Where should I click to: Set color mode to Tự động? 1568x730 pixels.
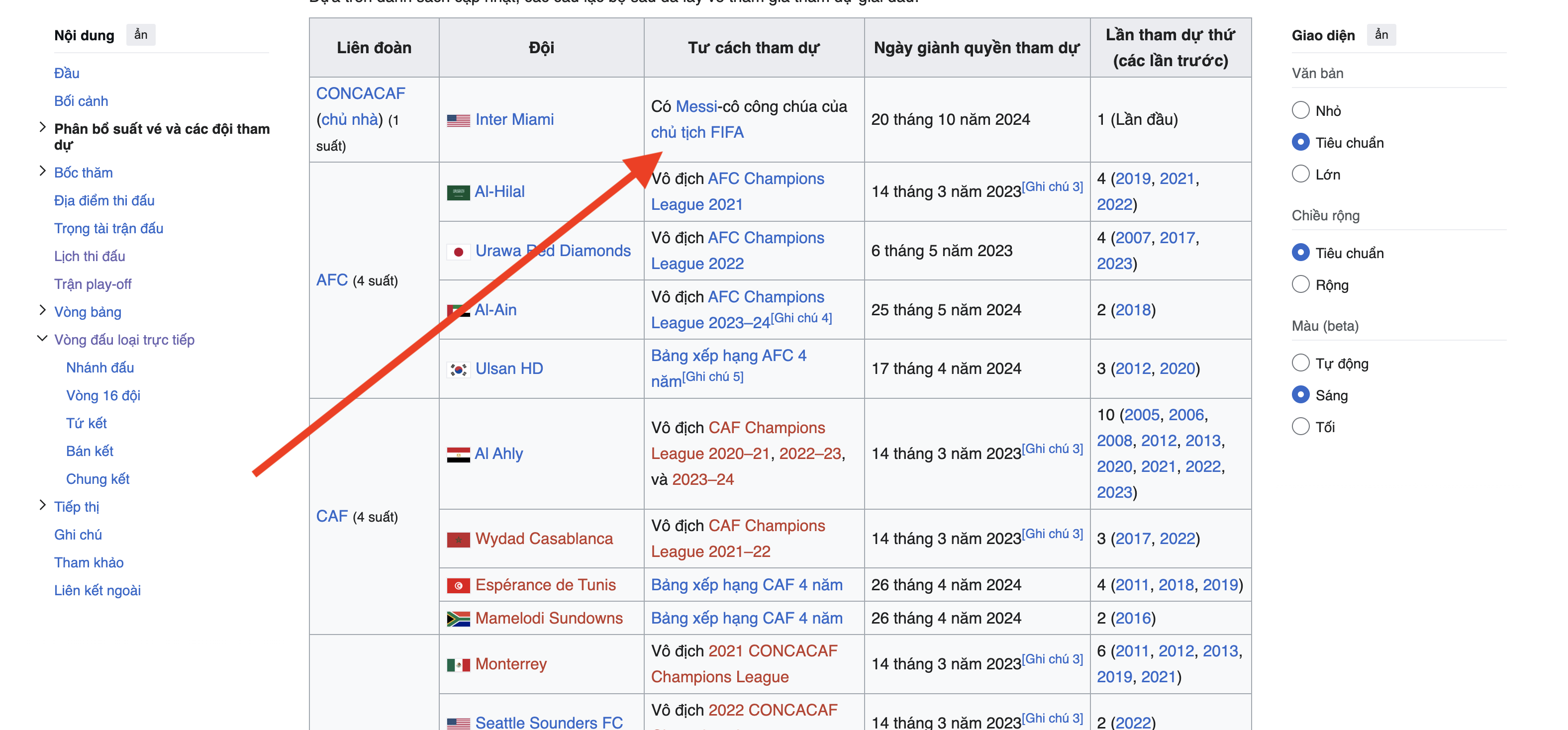(x=1300, y=363)
